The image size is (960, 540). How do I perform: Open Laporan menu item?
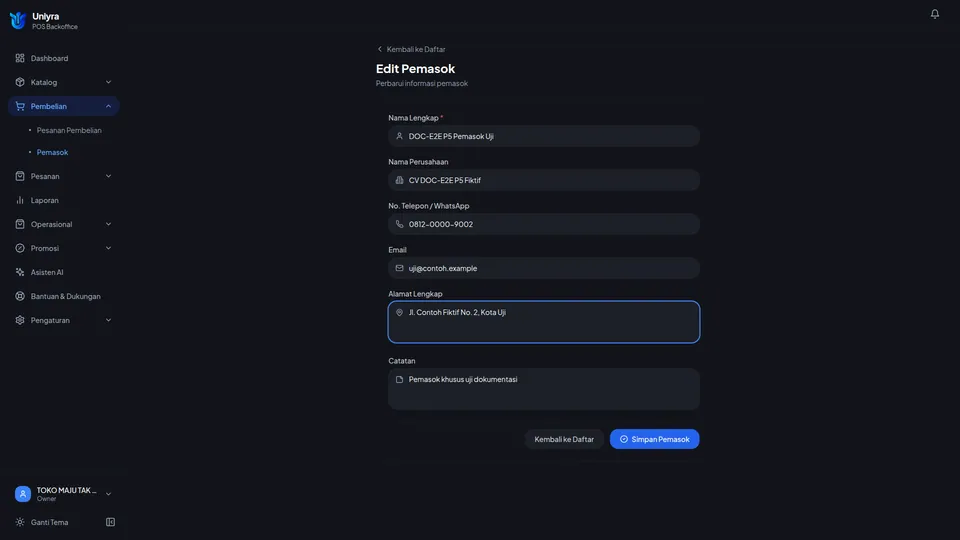[x=64, y=200]
